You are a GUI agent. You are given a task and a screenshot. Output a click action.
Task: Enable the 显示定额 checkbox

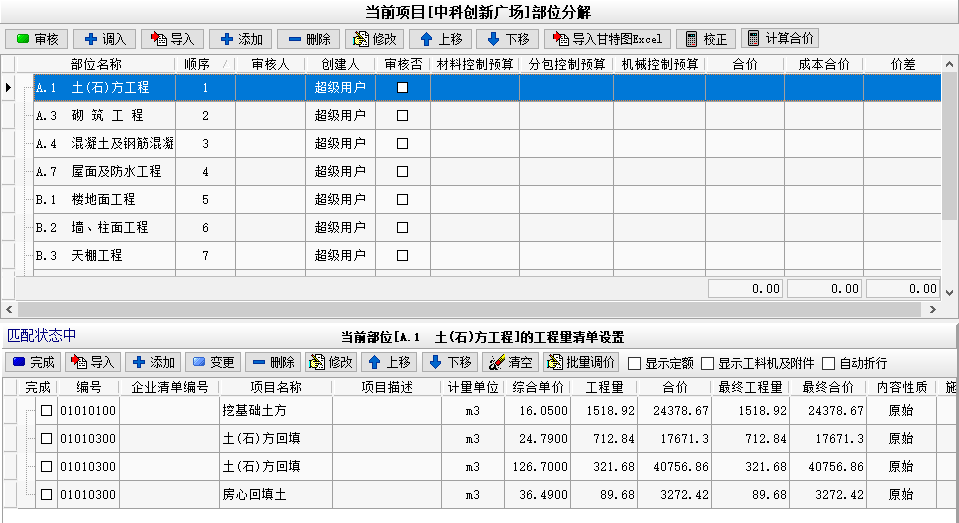click(634, 363)
